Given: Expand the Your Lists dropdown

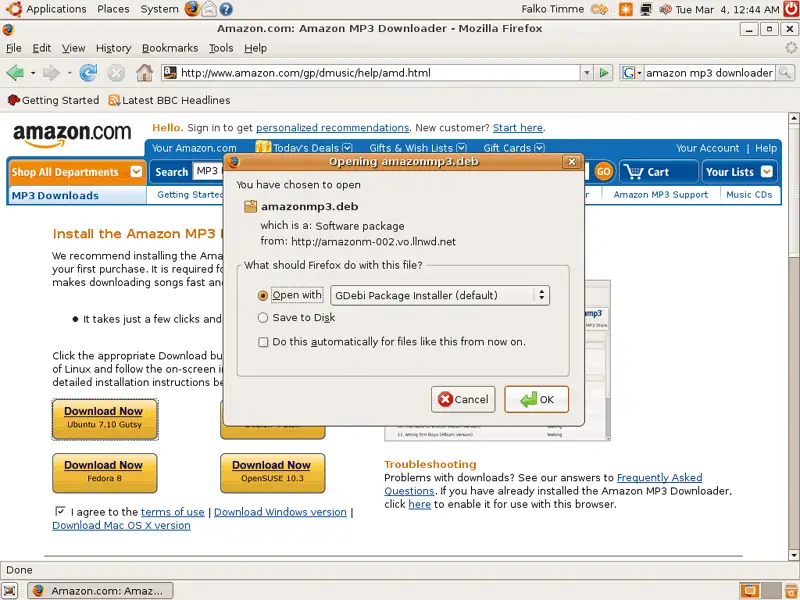Looking at the screenshot, I should click(x=766, y=171).
